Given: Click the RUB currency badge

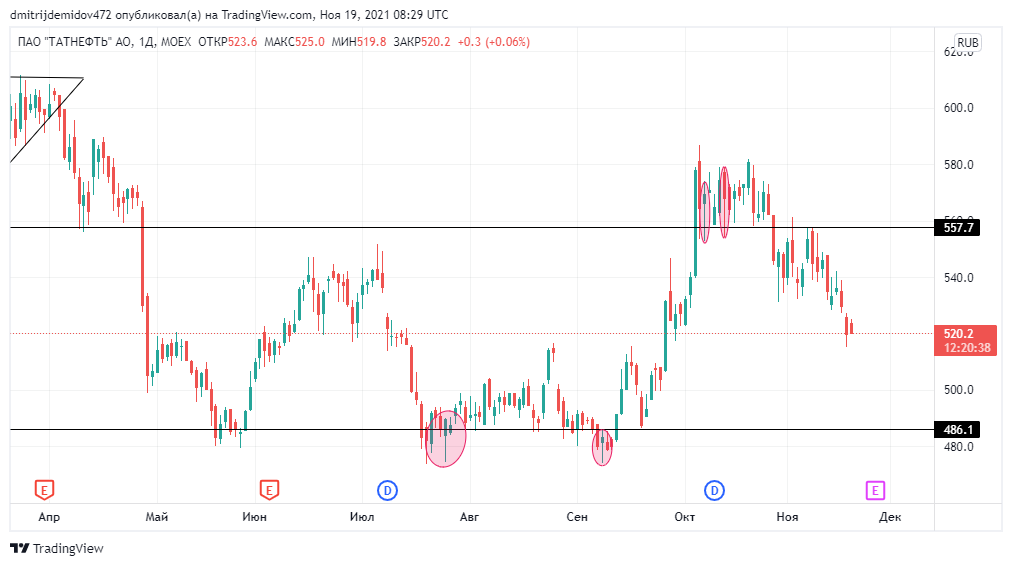Looking at the screenshot, I should pos(967,43).
